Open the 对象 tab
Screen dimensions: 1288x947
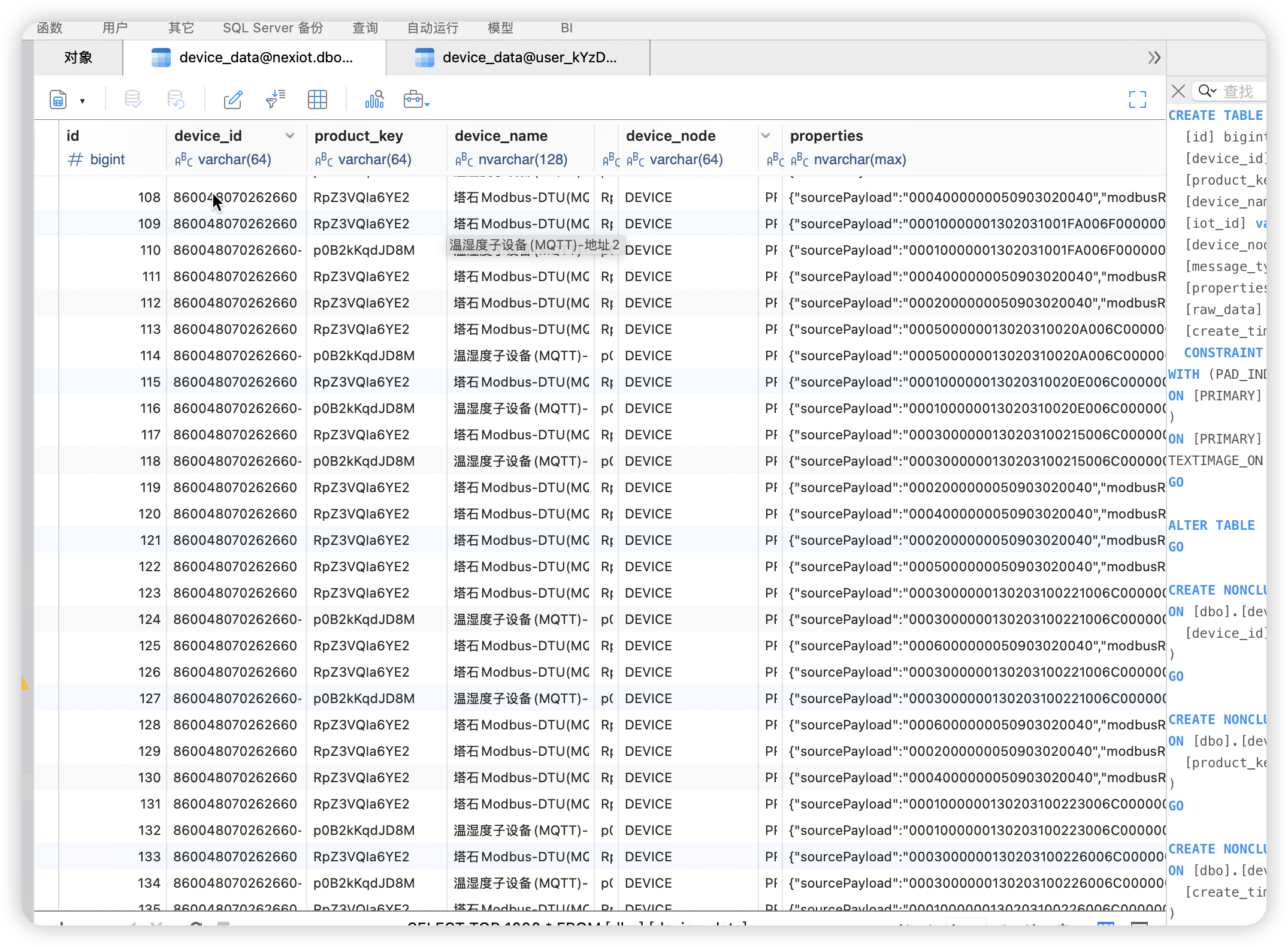pos(78,58)
